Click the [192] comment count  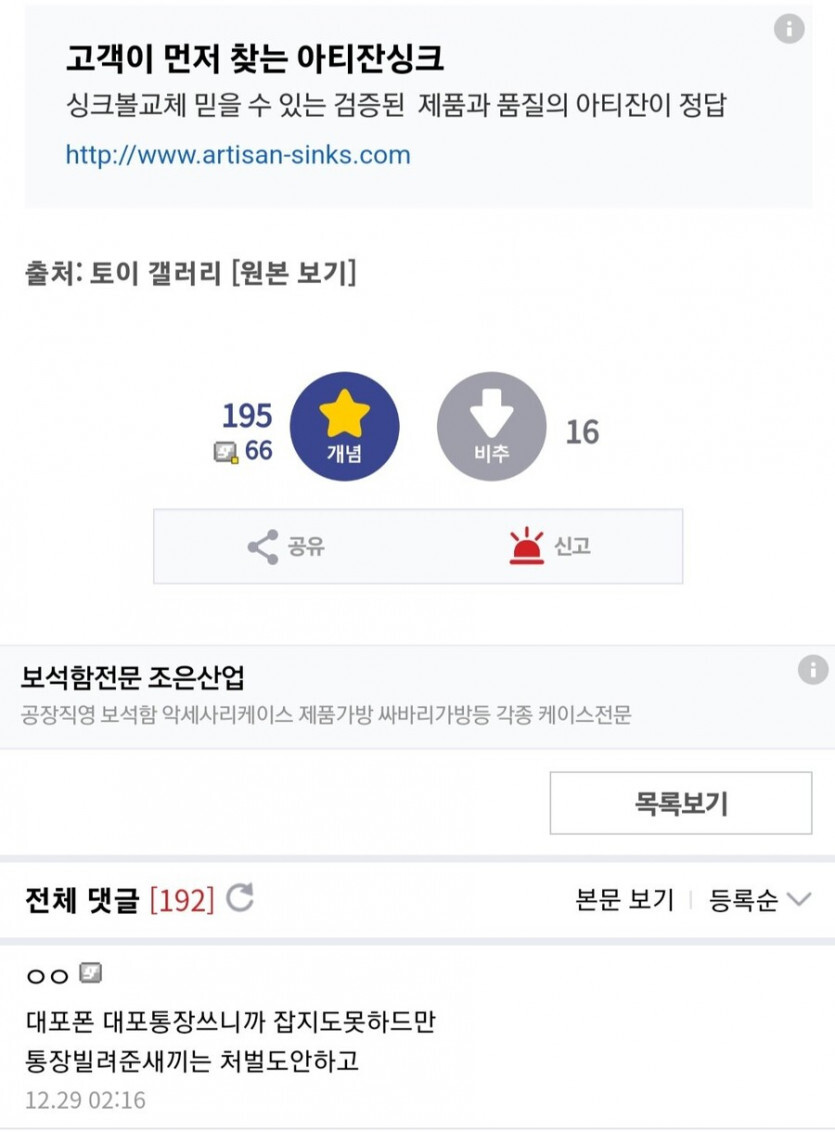[x=182, y=899]
